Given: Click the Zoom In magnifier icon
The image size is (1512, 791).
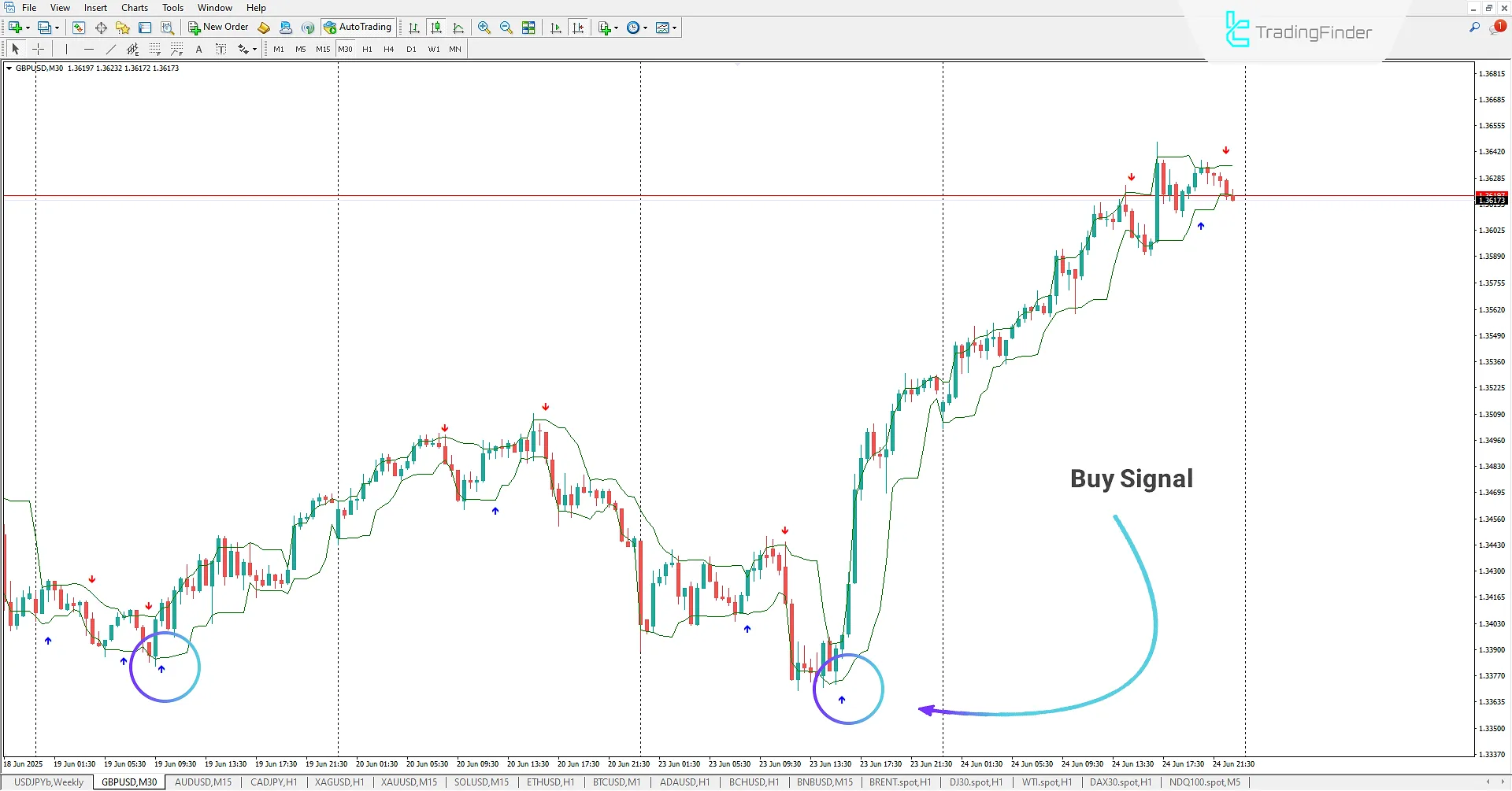Looking at the screenshot, I should (x=484, y=28).
